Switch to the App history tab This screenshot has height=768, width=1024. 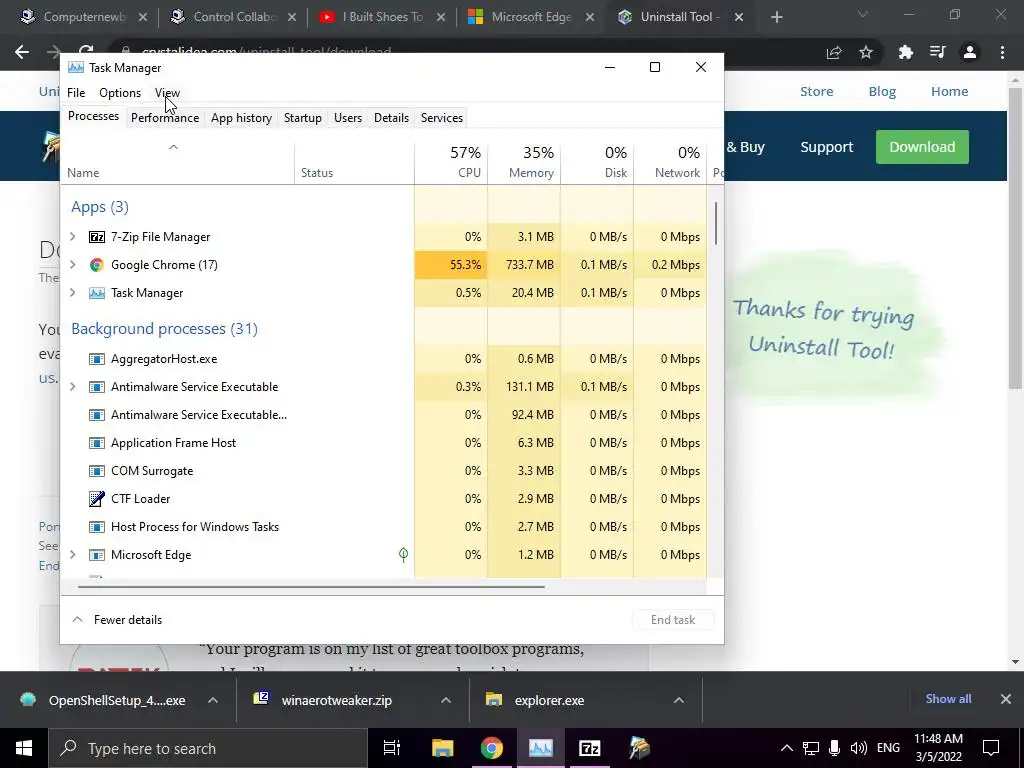tap(241, 118)
